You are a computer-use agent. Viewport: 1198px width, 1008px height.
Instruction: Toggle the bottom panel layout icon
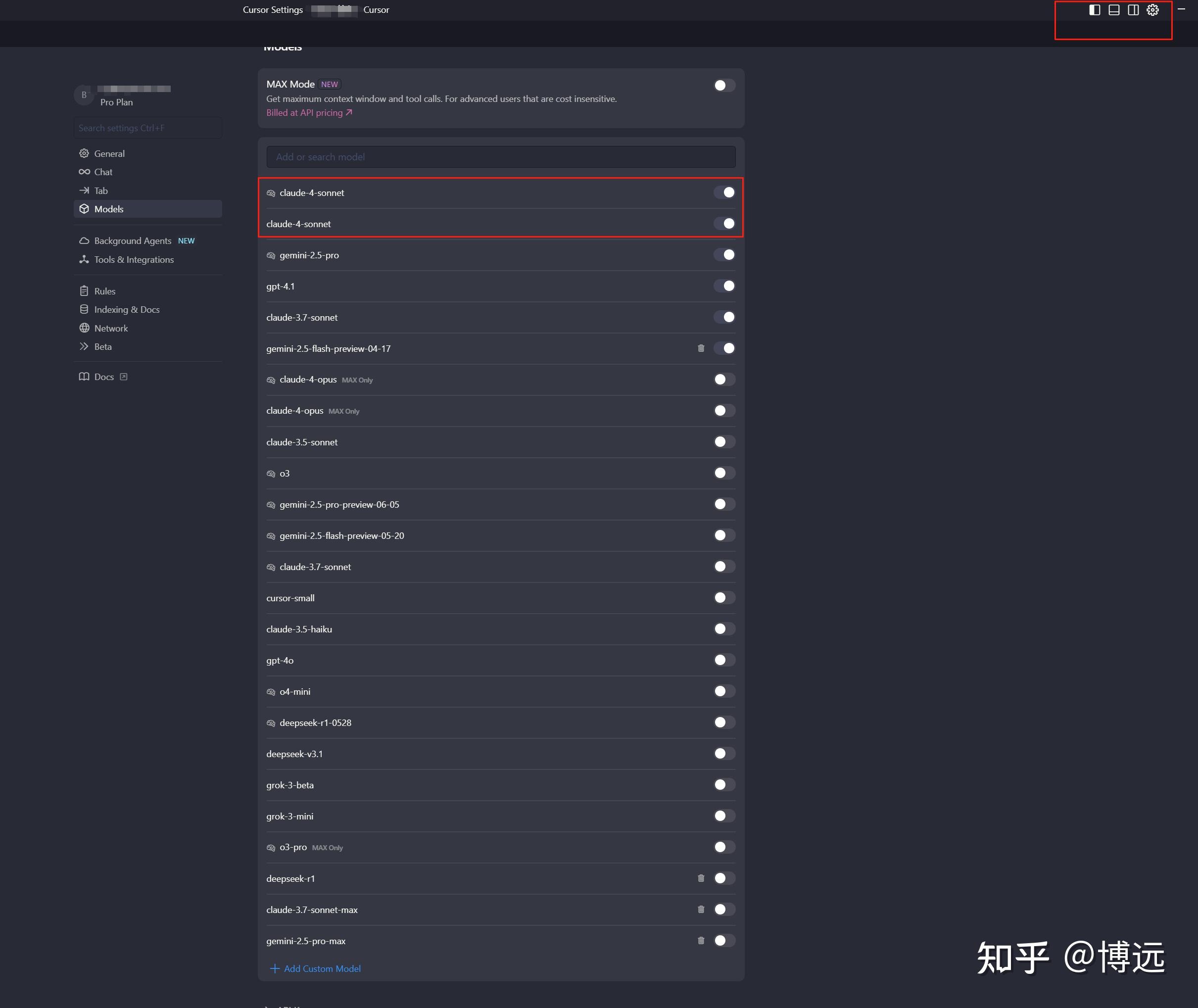[x=1113, y=10]
